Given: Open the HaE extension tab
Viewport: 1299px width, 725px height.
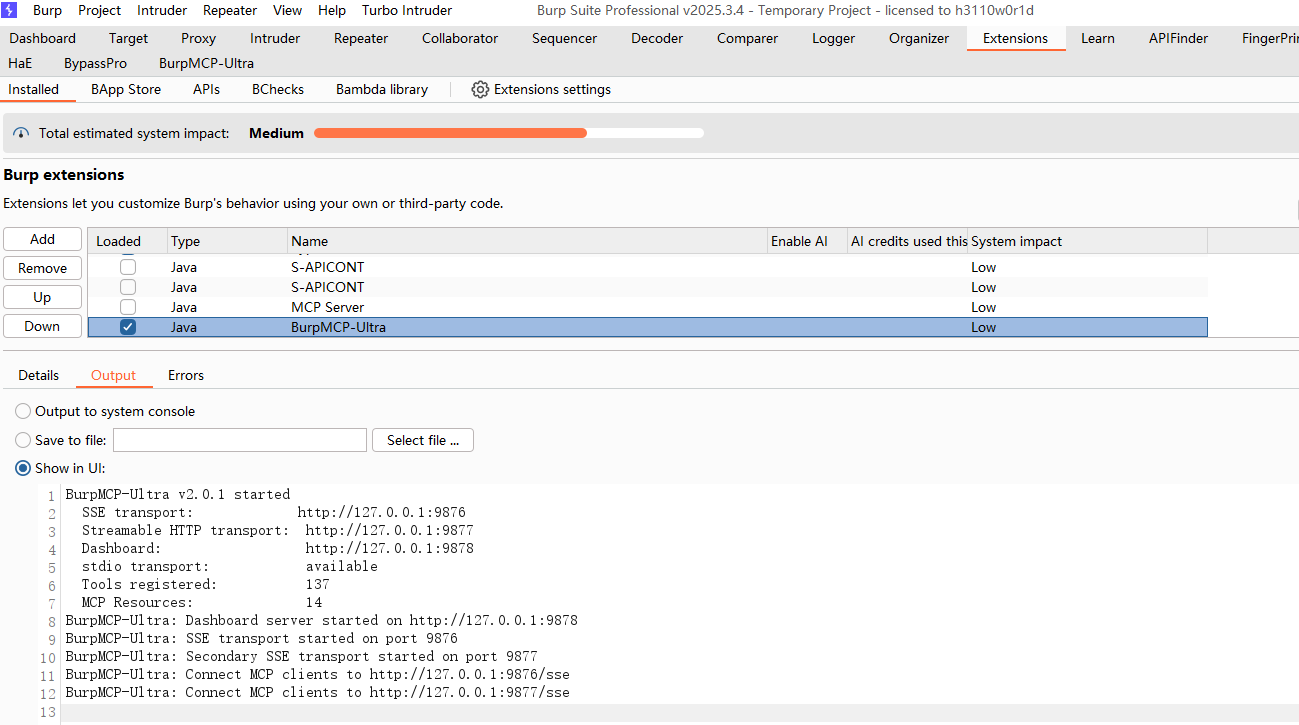Looking at the screenshot, I should [x=20, y=63].
